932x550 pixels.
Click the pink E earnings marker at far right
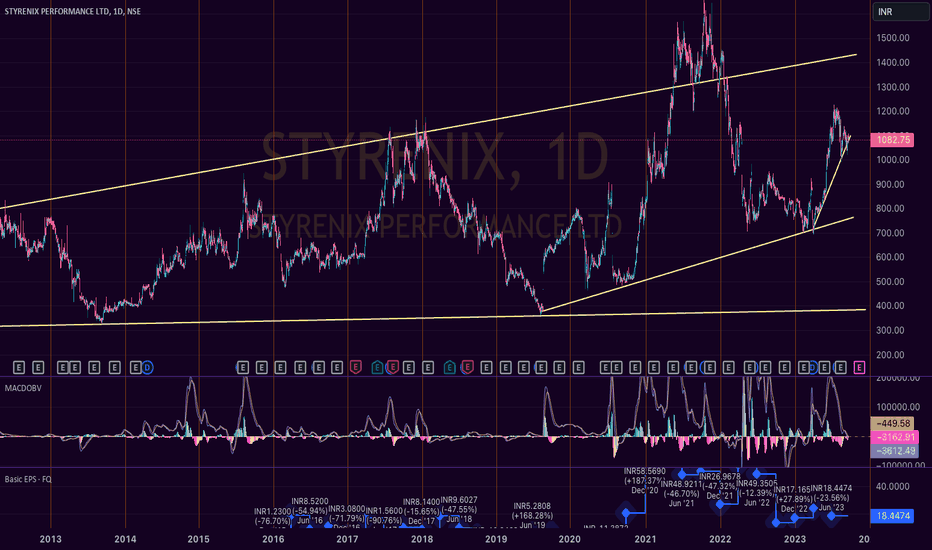coord(859,367)
